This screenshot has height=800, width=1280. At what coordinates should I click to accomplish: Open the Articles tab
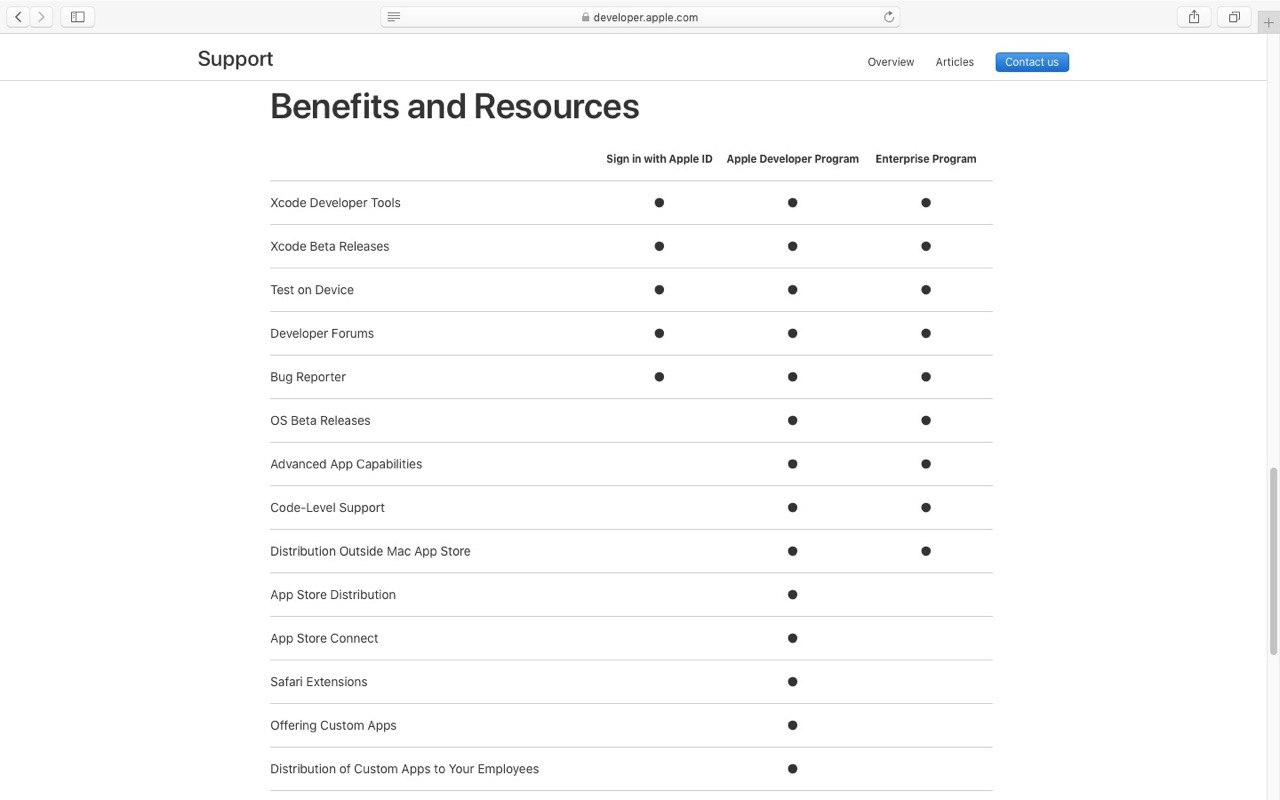(x=954, y=62)
